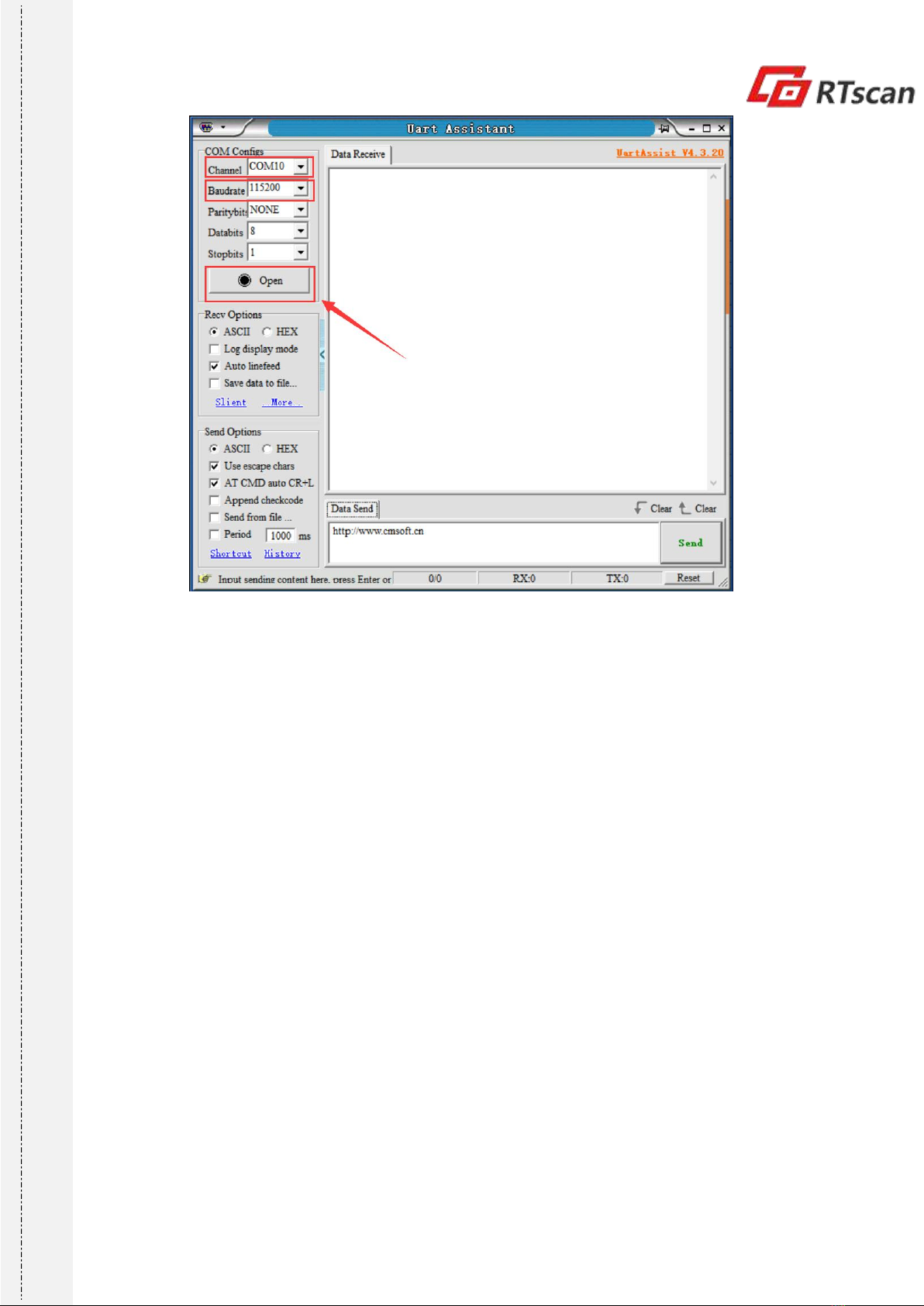Clear the receive area with up-arrow Clear
This screenshot has width=924, height=1306.
coord(698,508)
